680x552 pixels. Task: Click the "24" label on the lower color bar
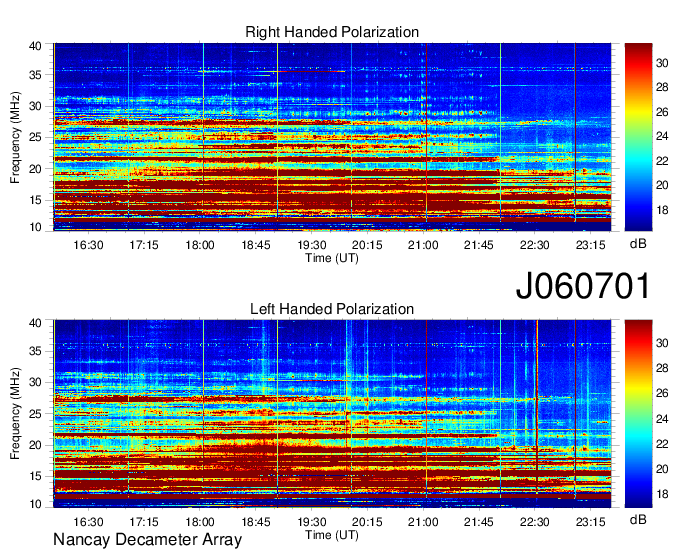pos(662,419)
